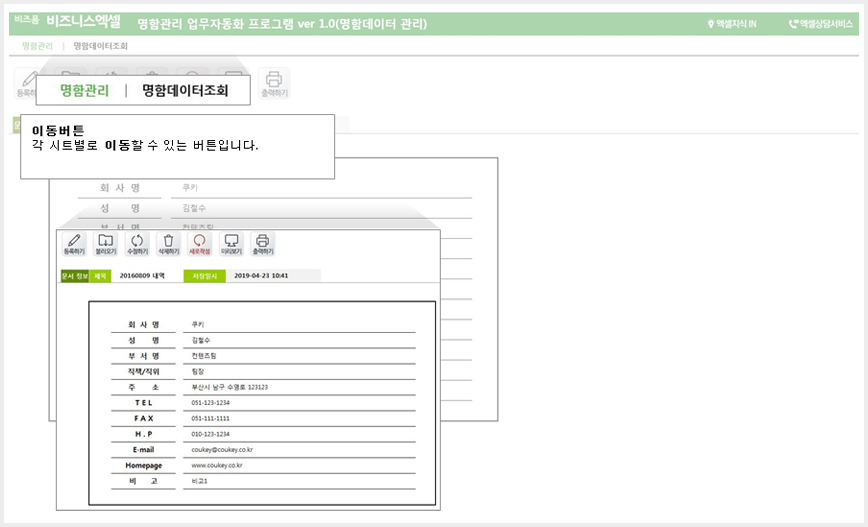Image resolution: width=868 pixels, height=527 pixels.
Task: Click the 등록하기 pencil icon in enlarged toolbar
Action: pos(74,244)
